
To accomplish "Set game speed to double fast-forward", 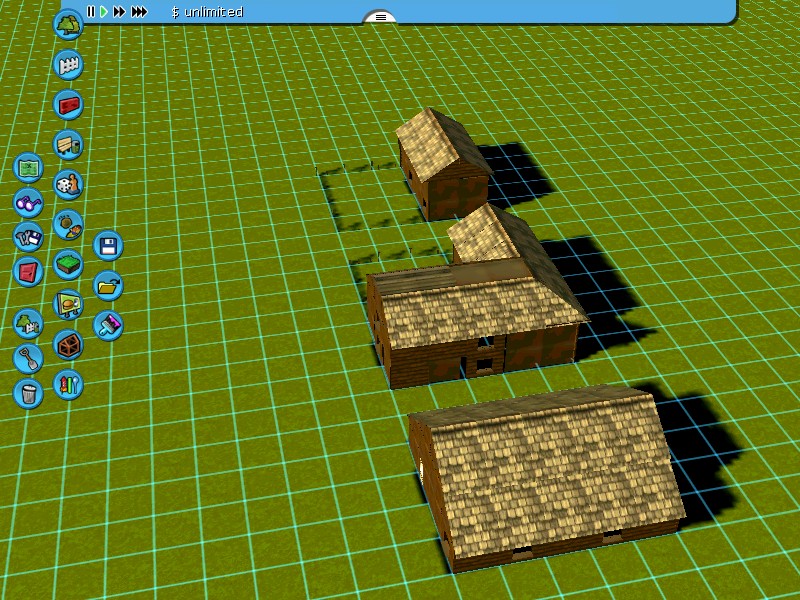I will point(119,12).
